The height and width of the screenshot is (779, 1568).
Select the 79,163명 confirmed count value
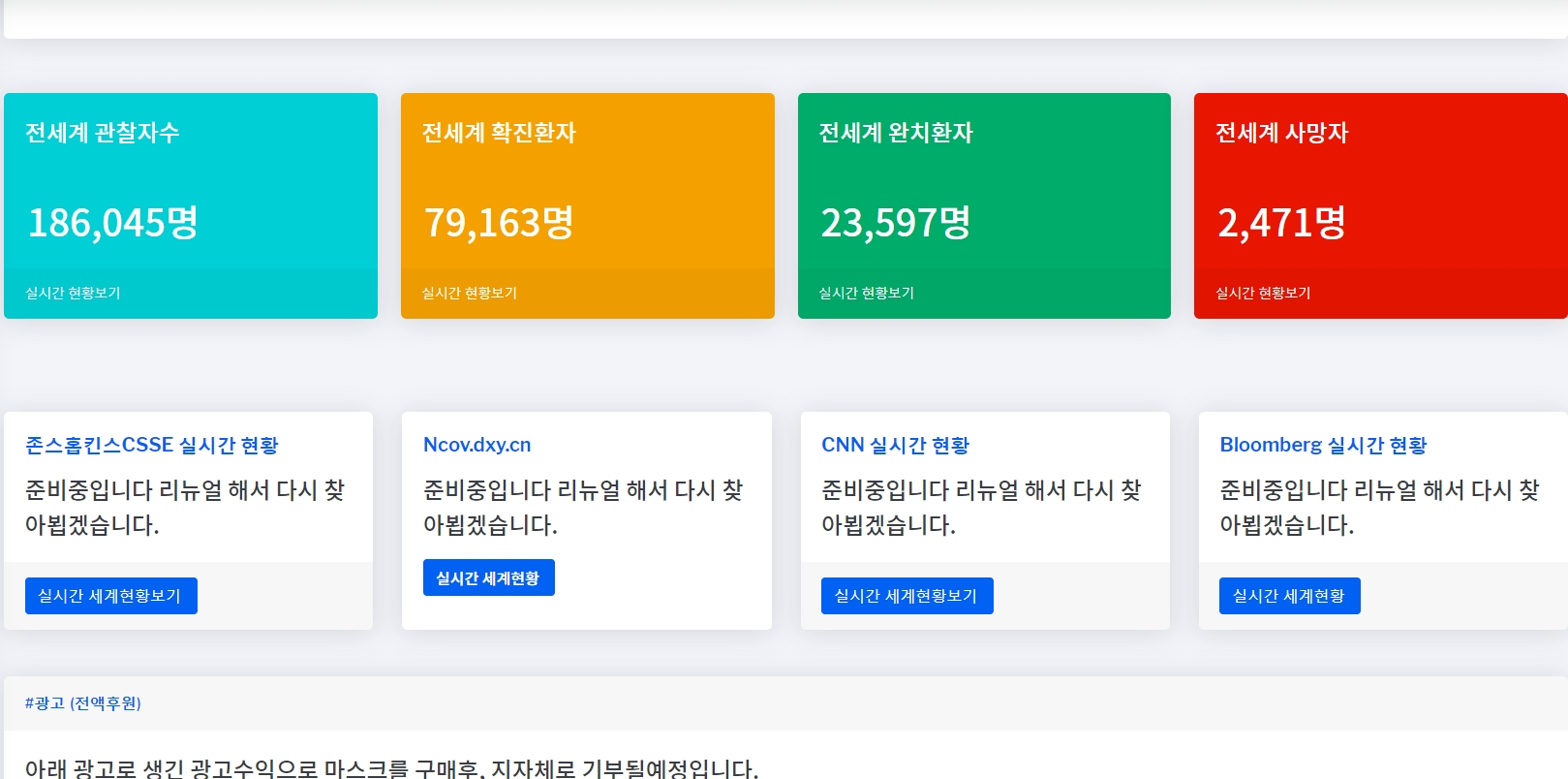coord(500,223)
